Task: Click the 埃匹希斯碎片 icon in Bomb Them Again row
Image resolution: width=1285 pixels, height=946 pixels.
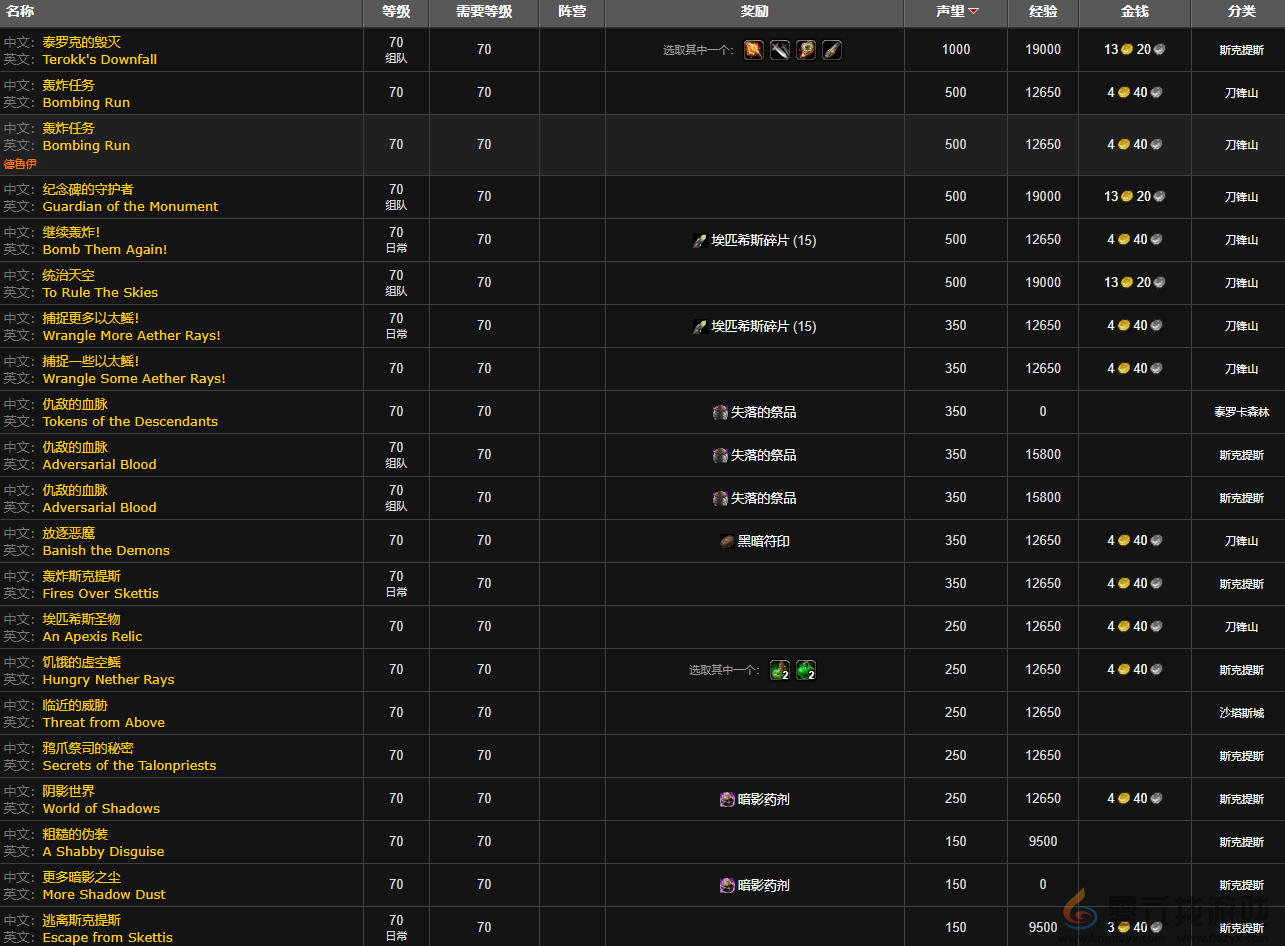Action: (x=700, y=240)
